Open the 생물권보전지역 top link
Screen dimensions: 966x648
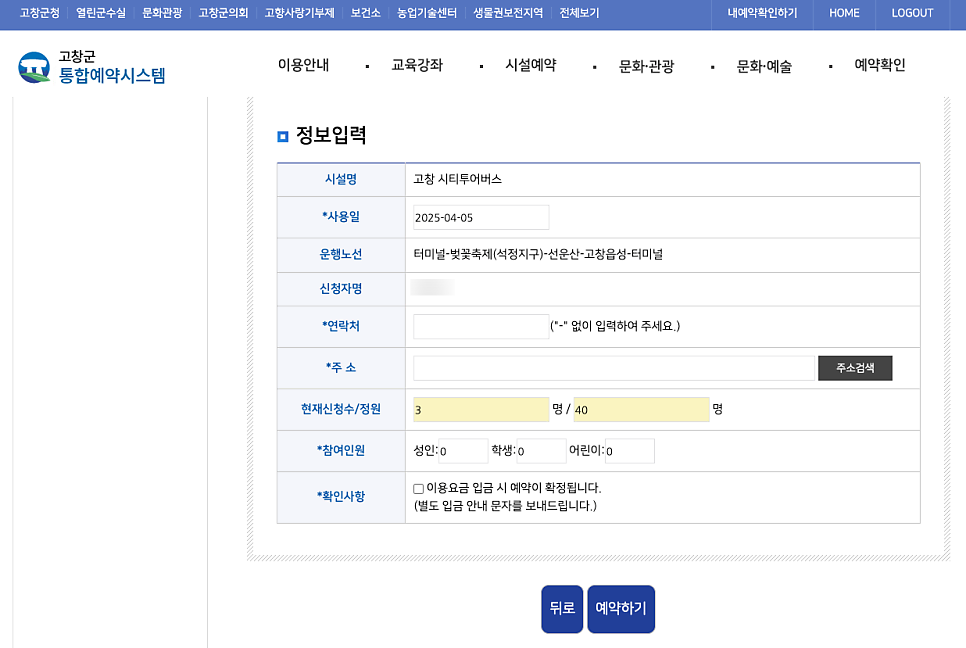click(508, 13)
